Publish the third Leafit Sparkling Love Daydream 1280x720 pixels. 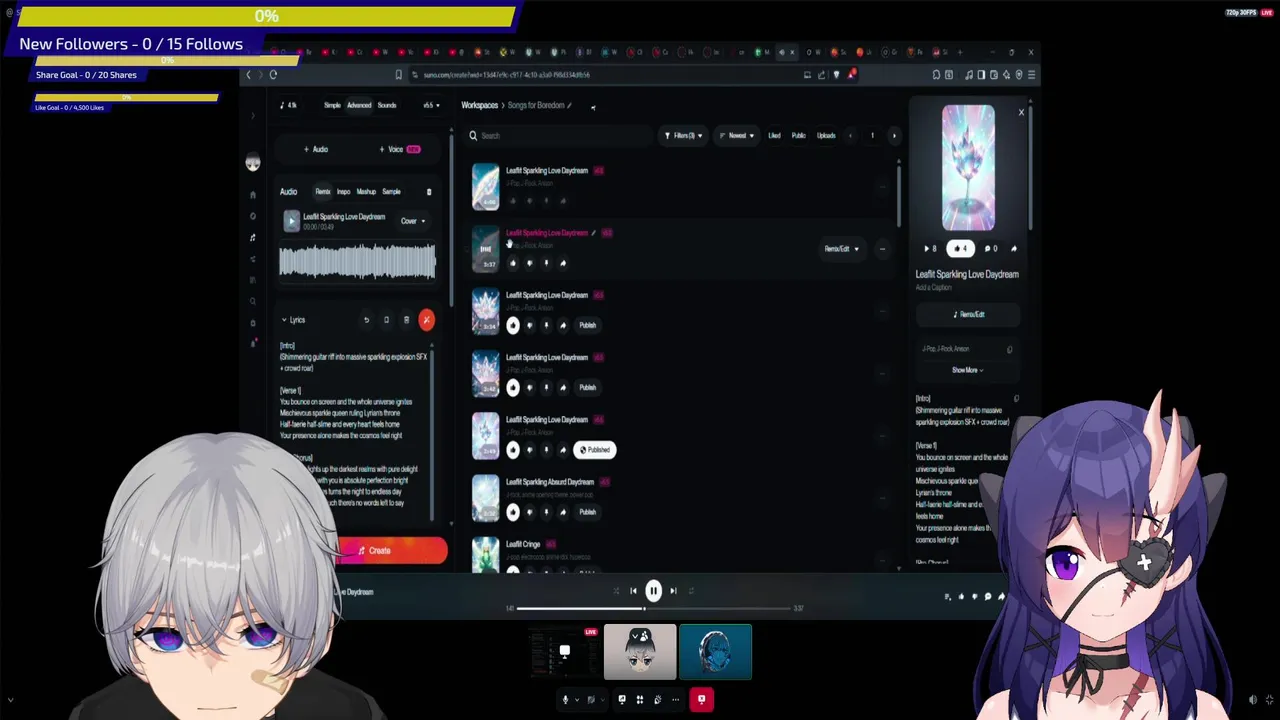click(x=588, y=325)
